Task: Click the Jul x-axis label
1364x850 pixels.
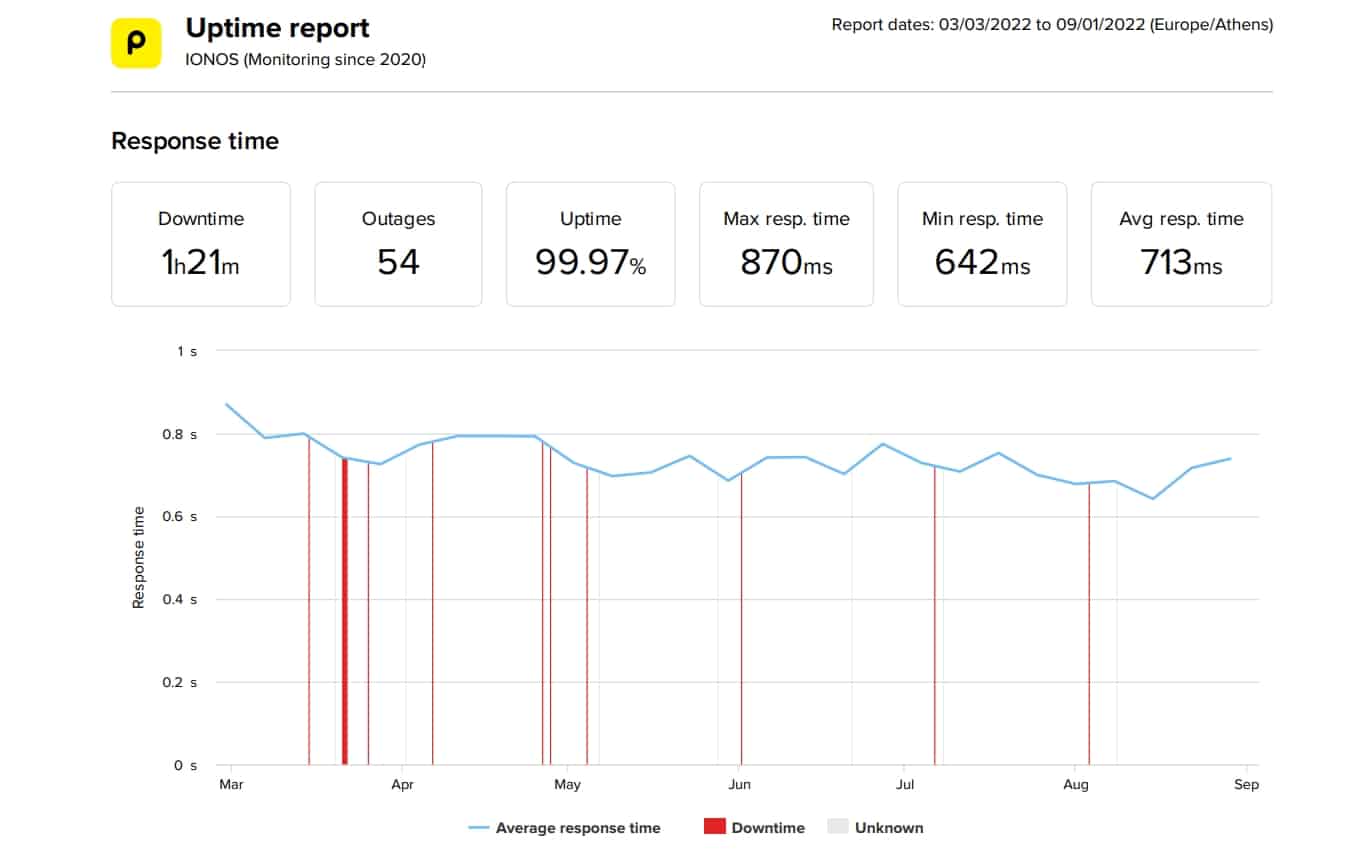Action: [x=904, y=785]
